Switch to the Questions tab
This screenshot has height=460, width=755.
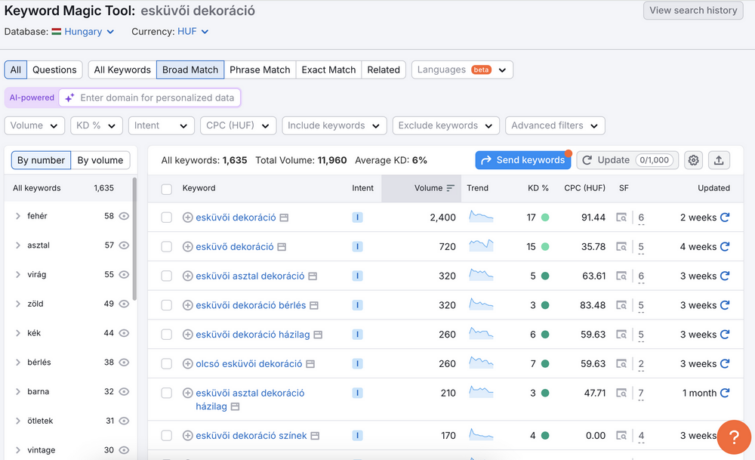(54, 70)
